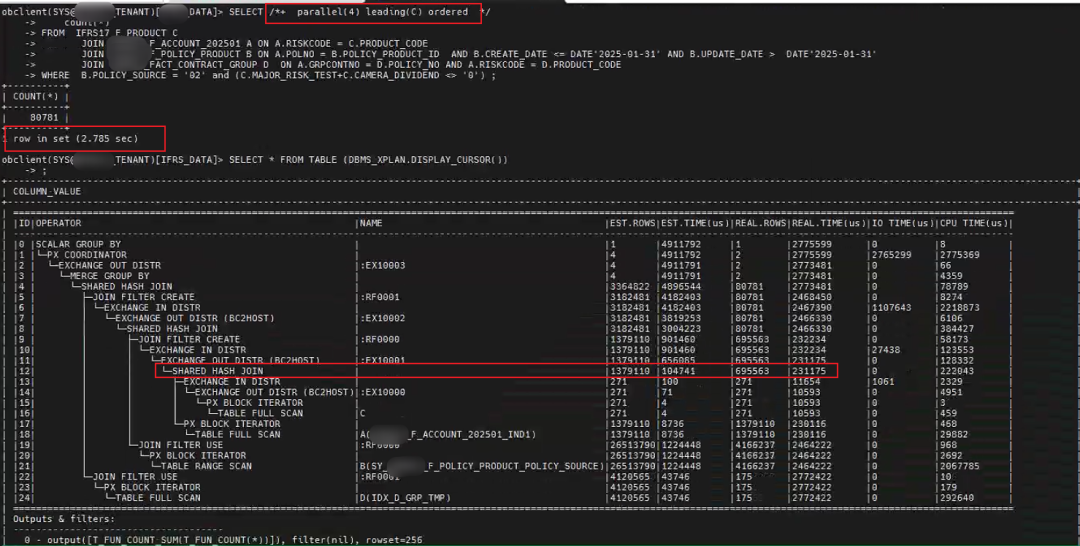Click the 'Outputs & filters:' heading
This screenshot has height=546, width=1080.
pos(64,519)
